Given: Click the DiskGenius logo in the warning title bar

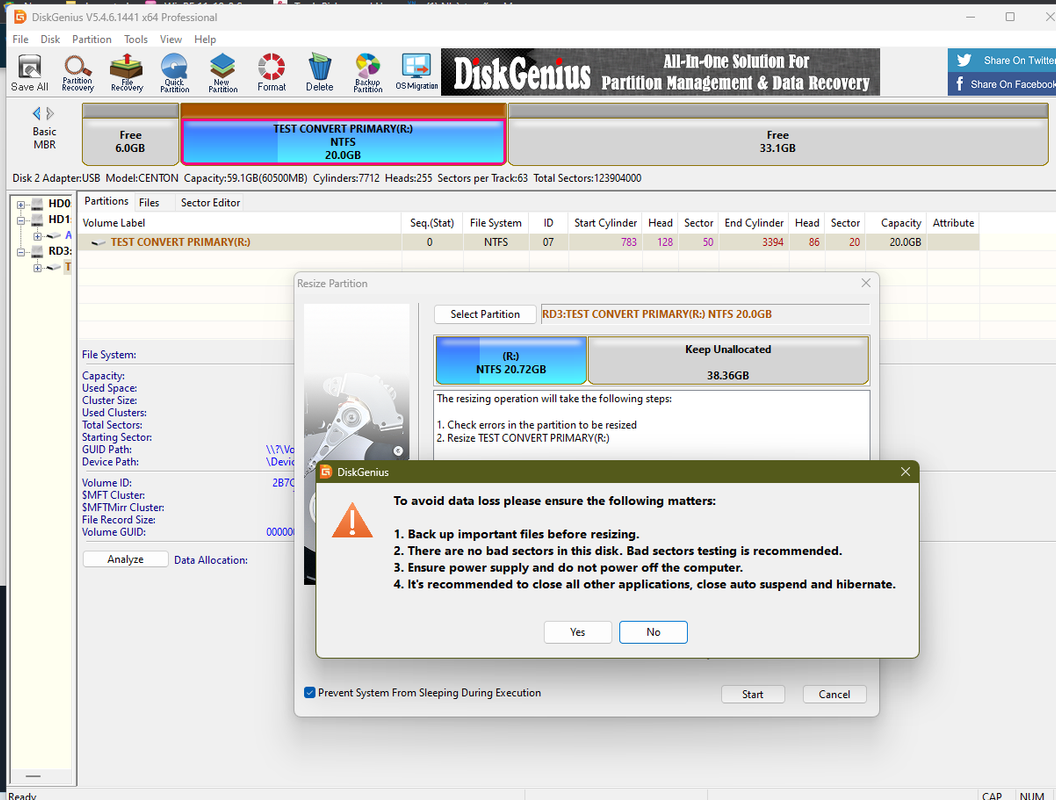Looking at the screenshot, I should click(326, 472).
